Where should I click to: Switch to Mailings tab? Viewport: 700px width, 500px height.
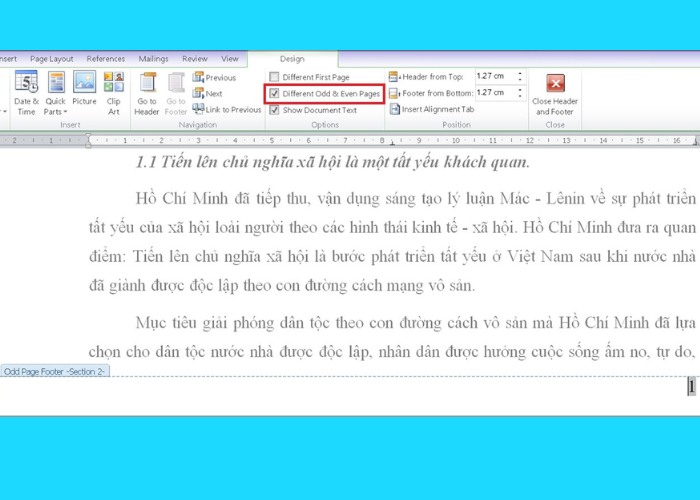point(153,58)
